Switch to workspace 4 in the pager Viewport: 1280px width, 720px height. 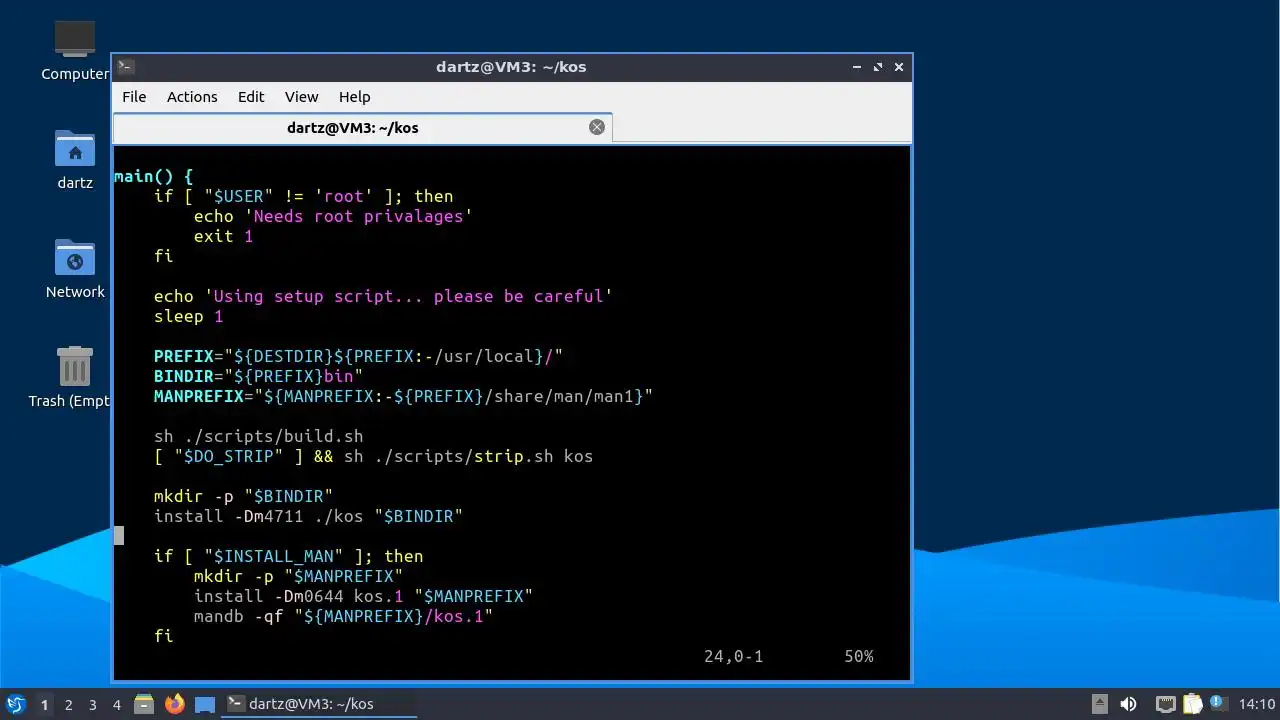[x=116, y=704]
